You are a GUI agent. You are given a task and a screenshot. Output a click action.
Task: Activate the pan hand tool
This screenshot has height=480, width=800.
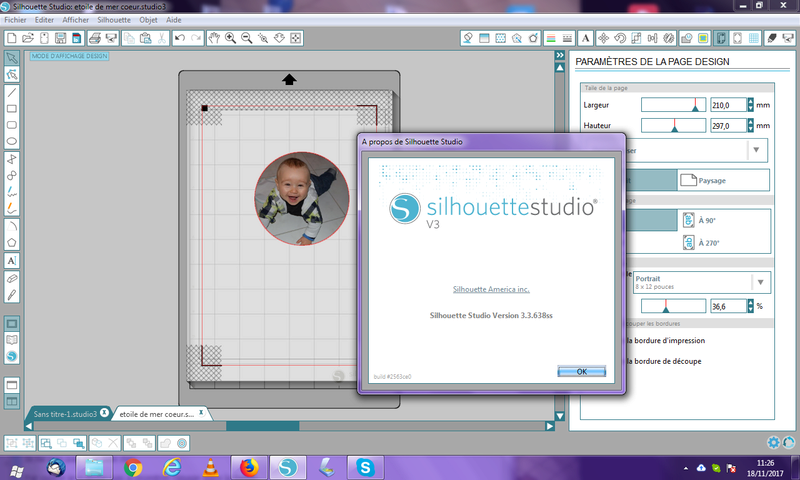pos(214,38)
